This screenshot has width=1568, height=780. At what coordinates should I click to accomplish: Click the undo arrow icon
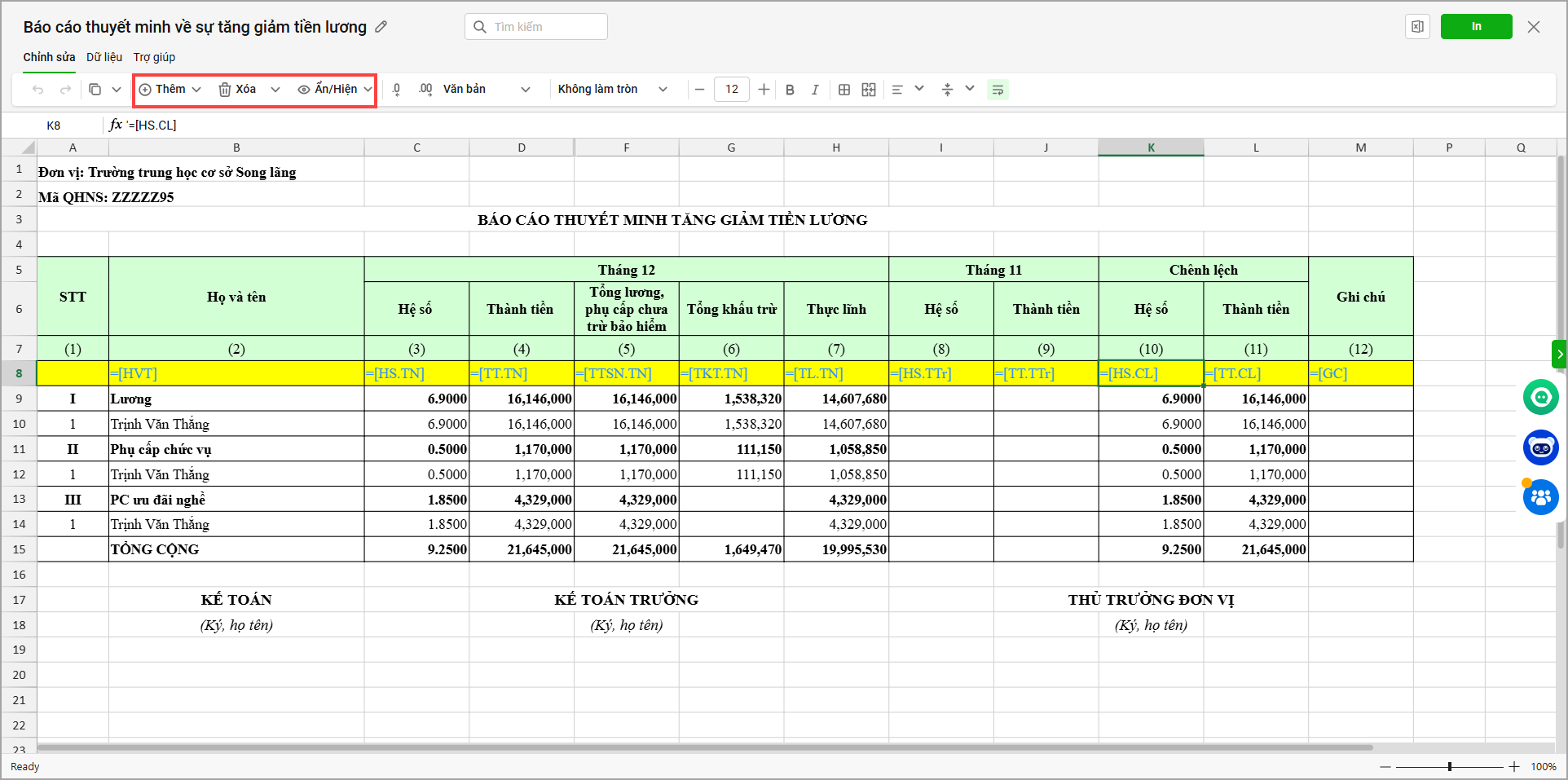[37, 90]
